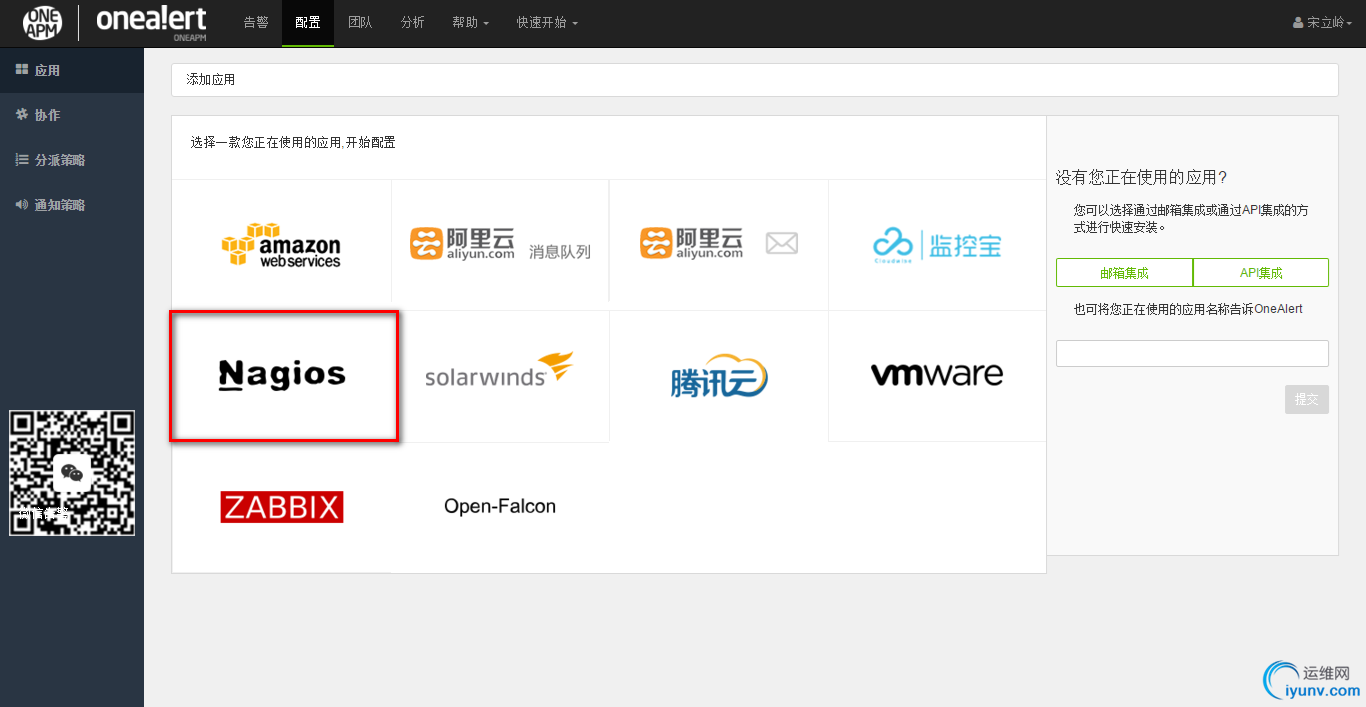Select 应用 in the left sidebar
The image size is (1366, 707).
(x=72, y=70)
